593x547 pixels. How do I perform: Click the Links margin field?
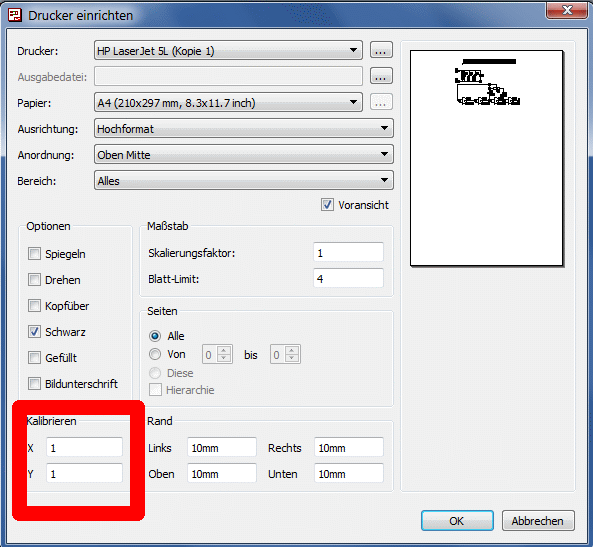tap(222, 448)
